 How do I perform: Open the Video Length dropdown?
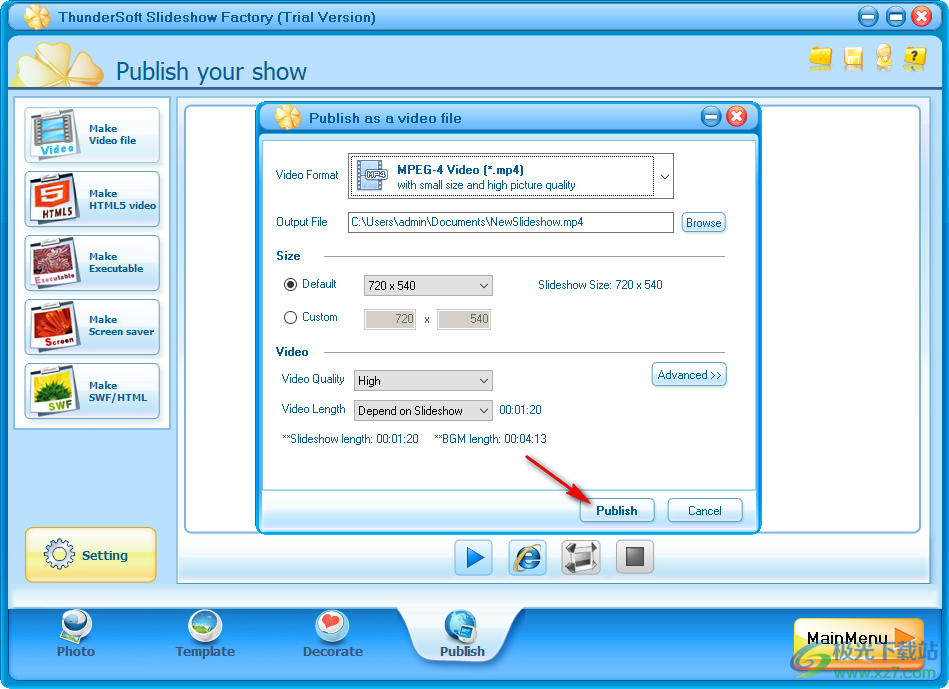tap(423, 411)
